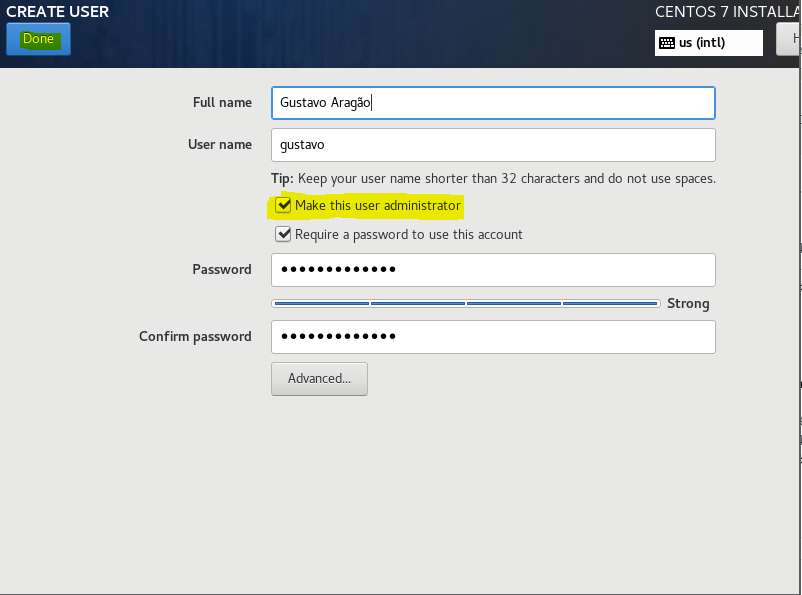The width and height of the screenshot is (802, 595).
Task: Click the password strength bar
Action: 465,303
